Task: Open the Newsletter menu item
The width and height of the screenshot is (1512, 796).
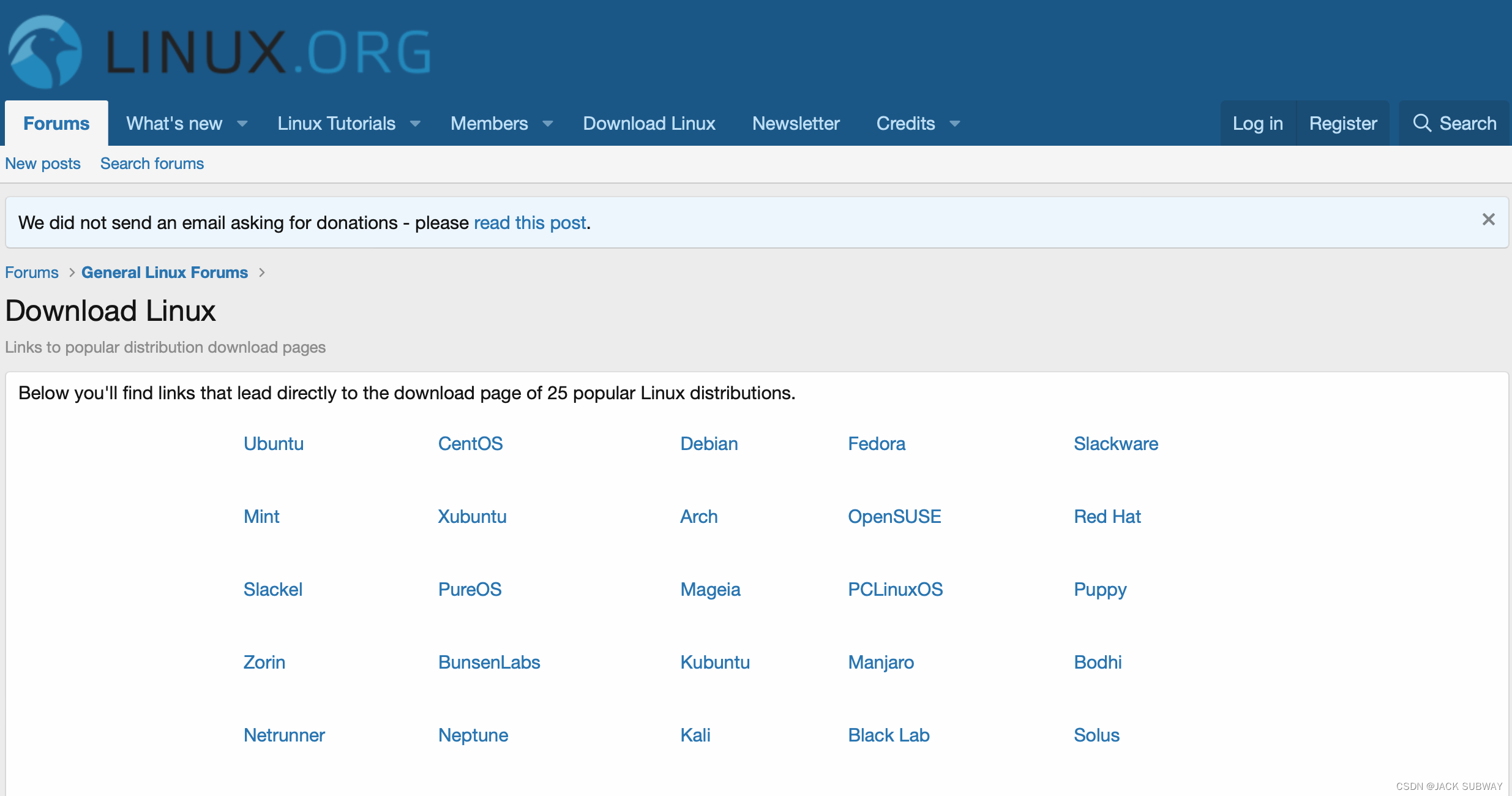Action: click(x=796, y=124)
